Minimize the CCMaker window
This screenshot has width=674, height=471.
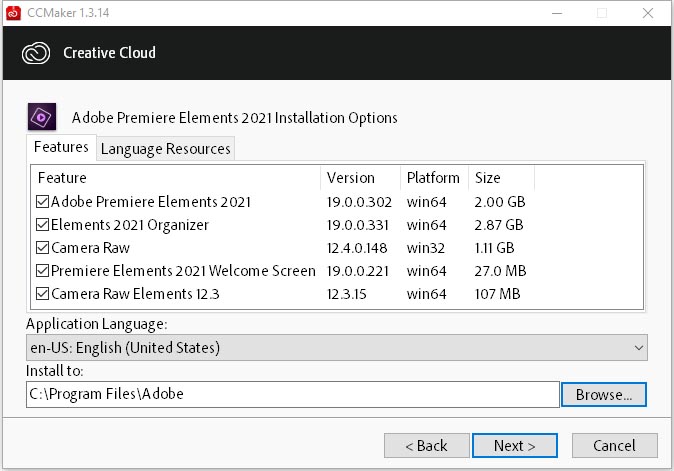pyautogui.click(x=557, y=13)
